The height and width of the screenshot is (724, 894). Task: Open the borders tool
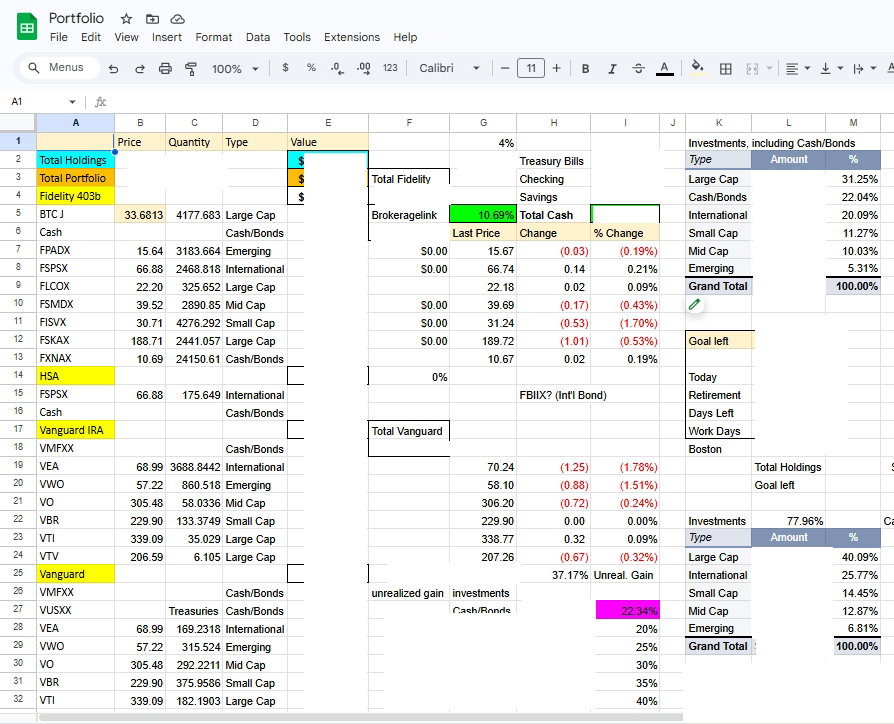(x=726, y=69)
